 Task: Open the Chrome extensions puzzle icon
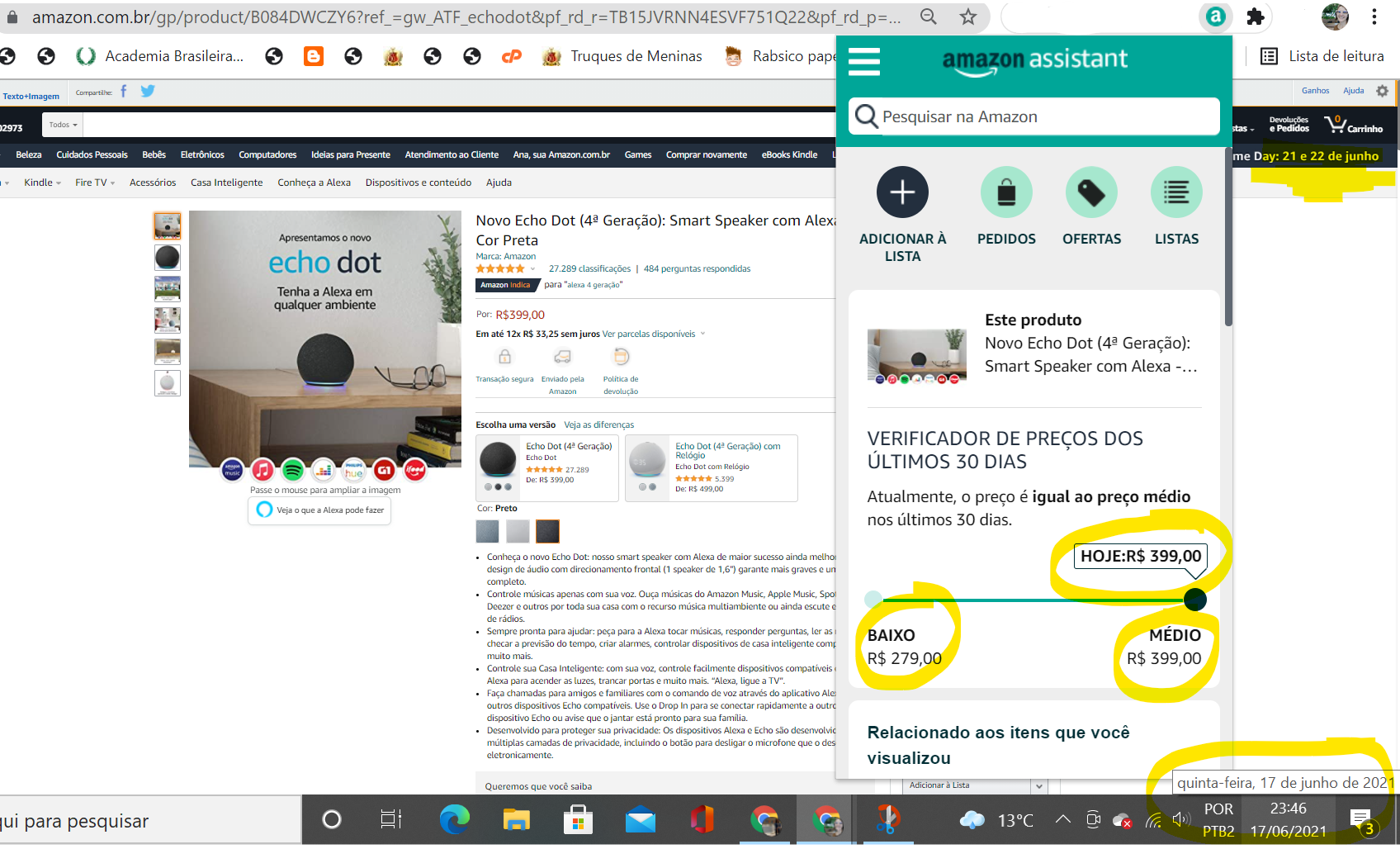[1256, 17]
